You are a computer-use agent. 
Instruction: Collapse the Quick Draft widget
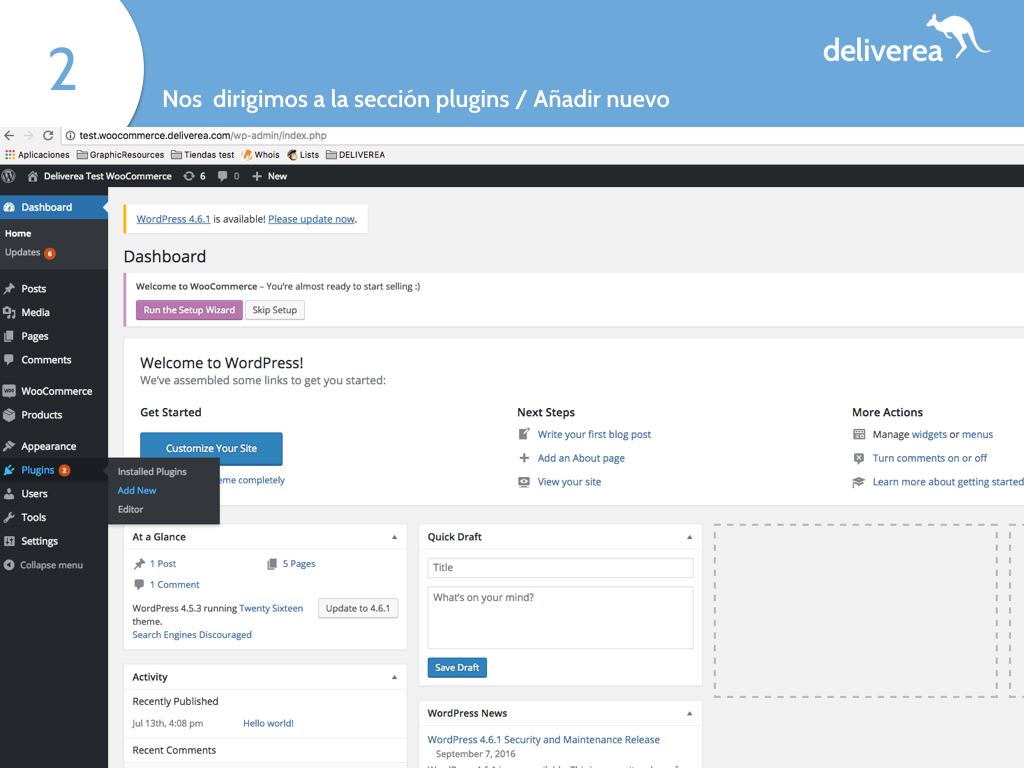point(690,537)
